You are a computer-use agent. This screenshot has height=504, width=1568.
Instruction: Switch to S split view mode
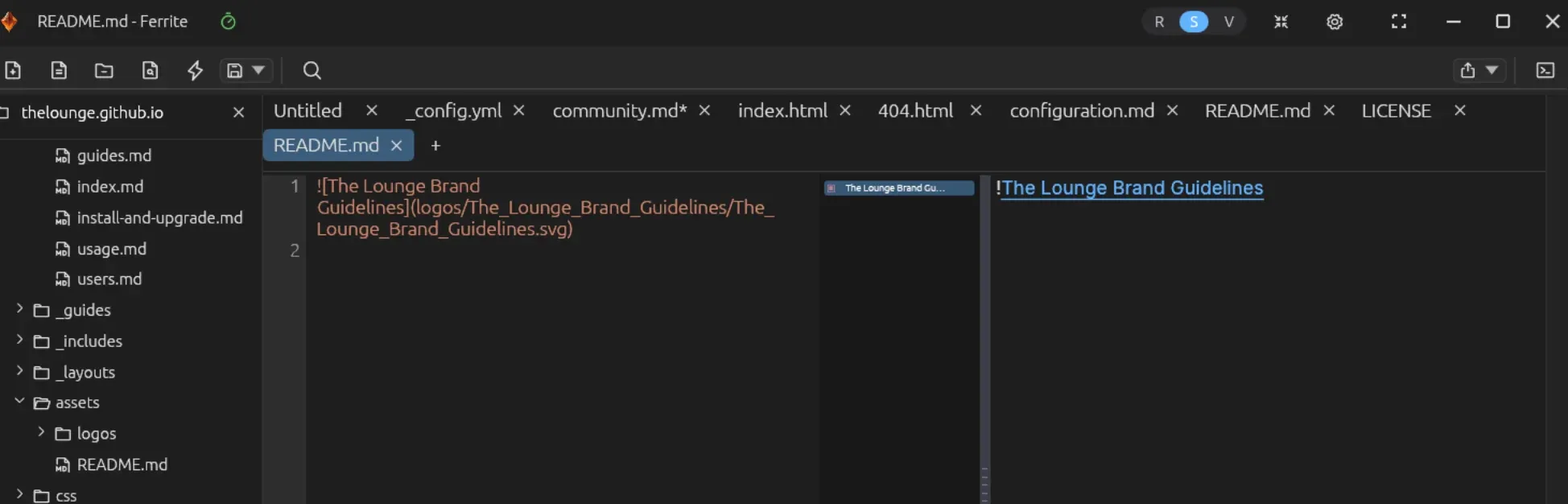1194,22
